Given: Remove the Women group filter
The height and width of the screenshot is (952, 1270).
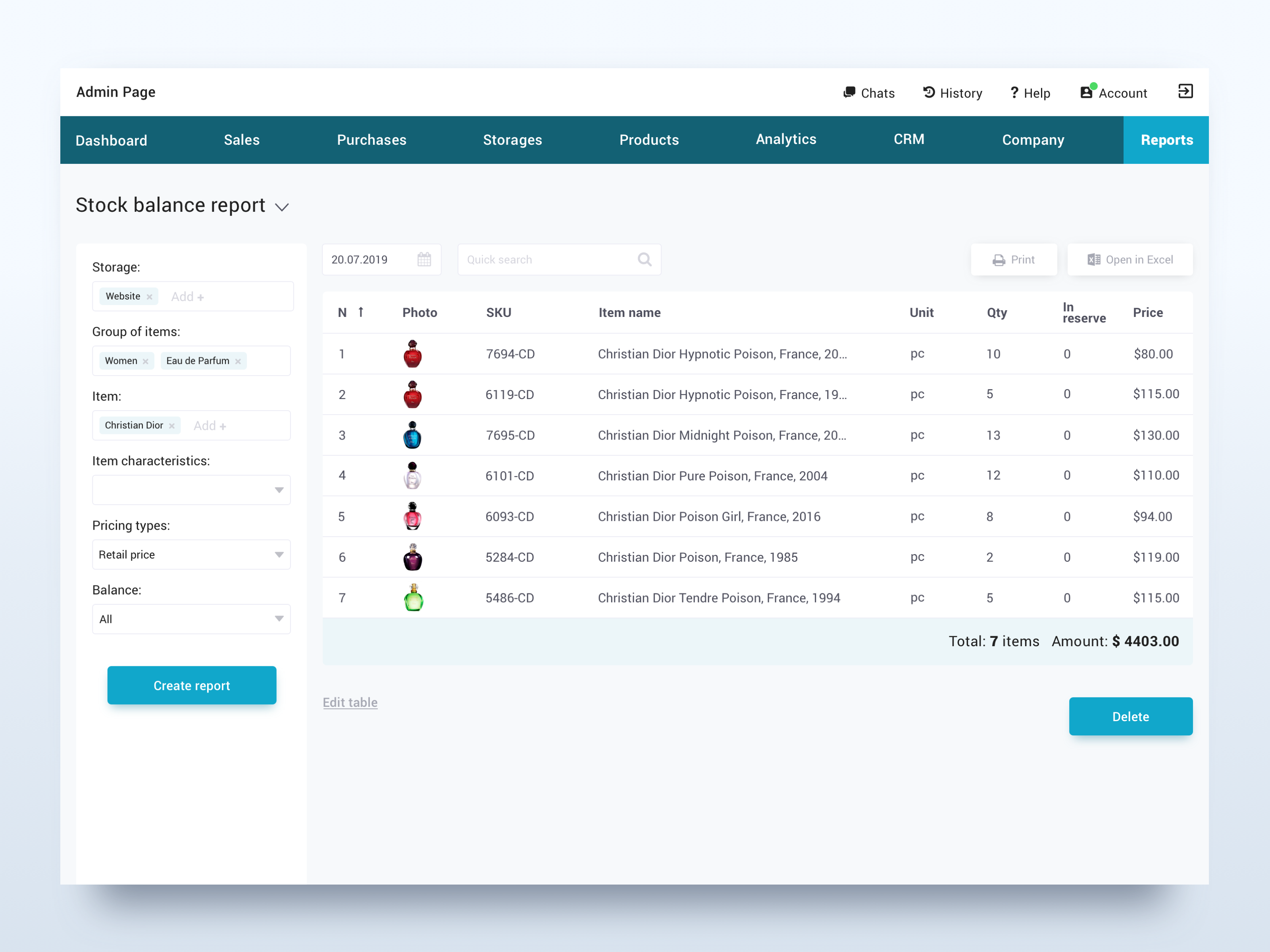Looking at the screenshot, I should pyautogui.click(x=145, y=360).
